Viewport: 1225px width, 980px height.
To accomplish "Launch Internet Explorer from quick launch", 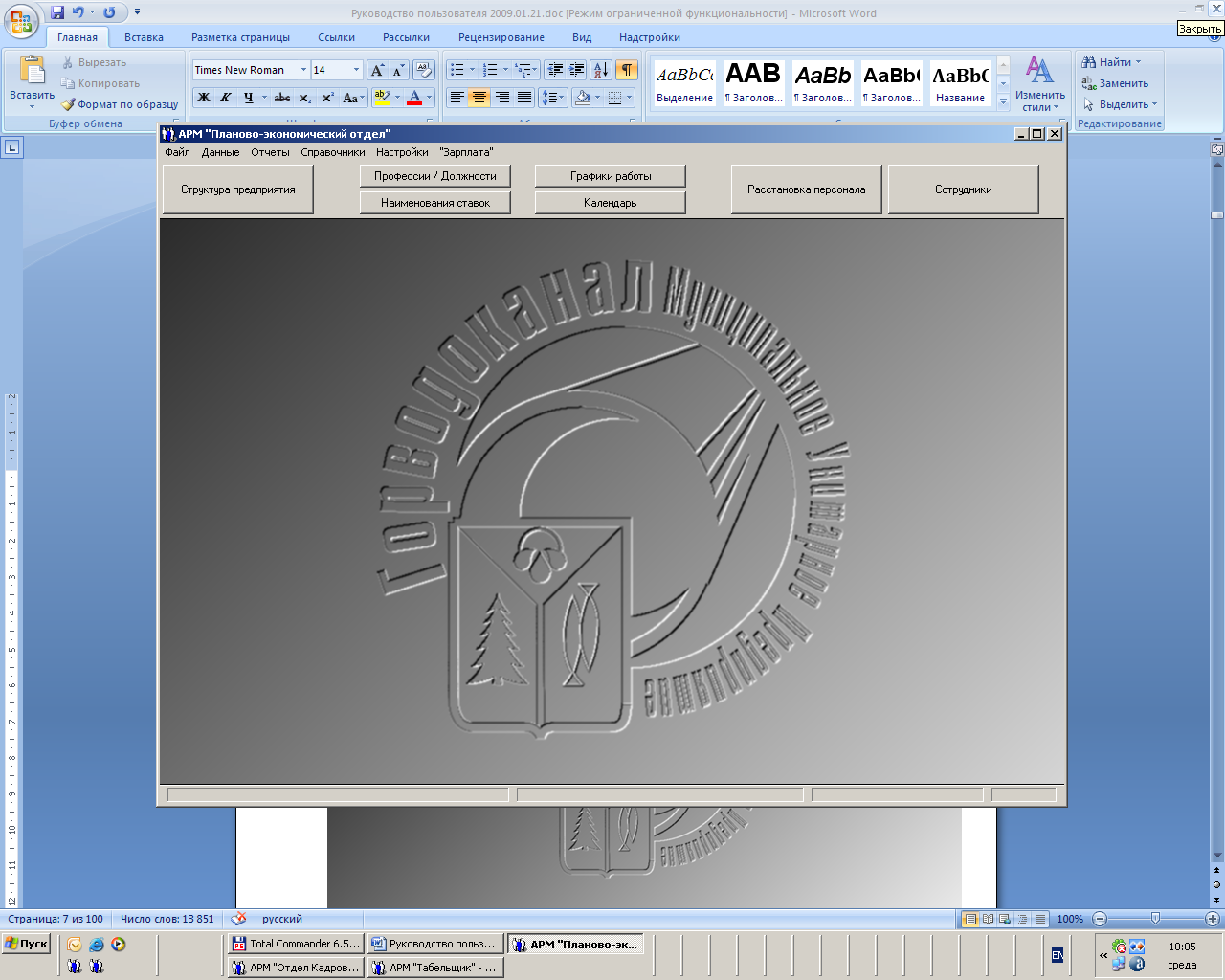I will coord(97,945).
